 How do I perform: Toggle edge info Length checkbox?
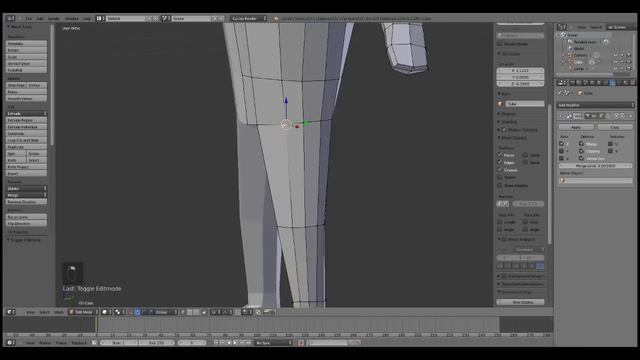pyautogui.click(x=500, y=222)
